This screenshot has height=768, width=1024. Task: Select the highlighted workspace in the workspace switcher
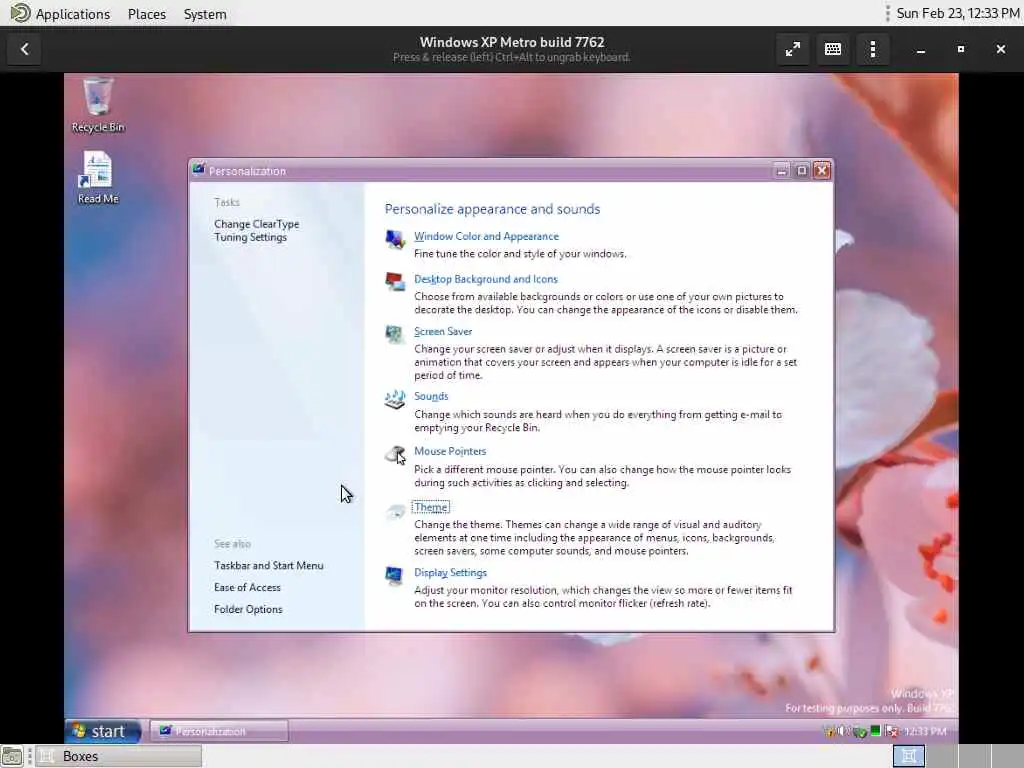[x=908, y=756]
